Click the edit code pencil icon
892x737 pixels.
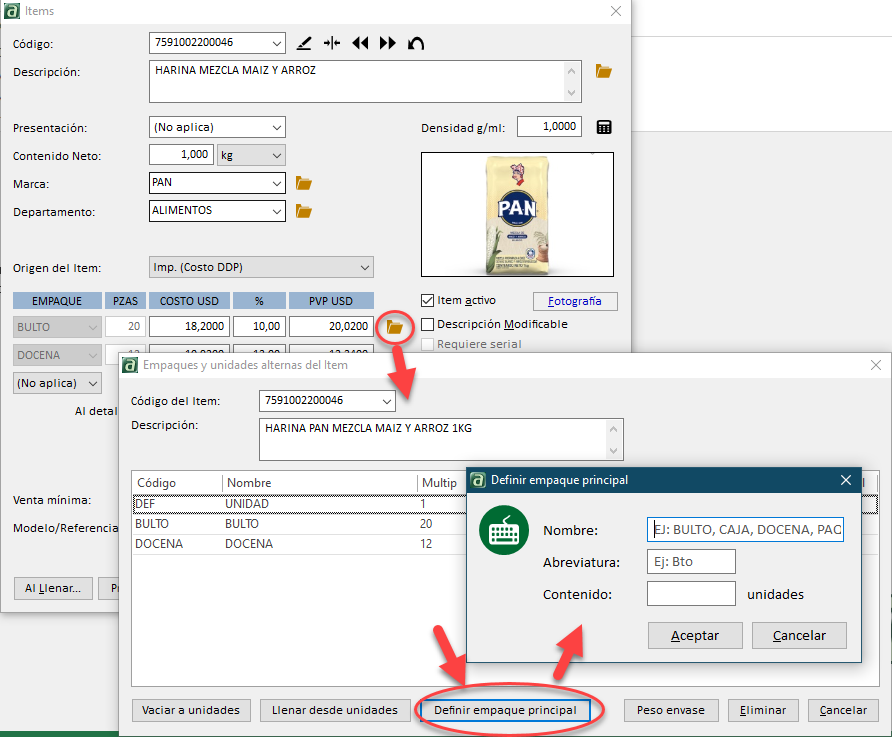point(305,43)
